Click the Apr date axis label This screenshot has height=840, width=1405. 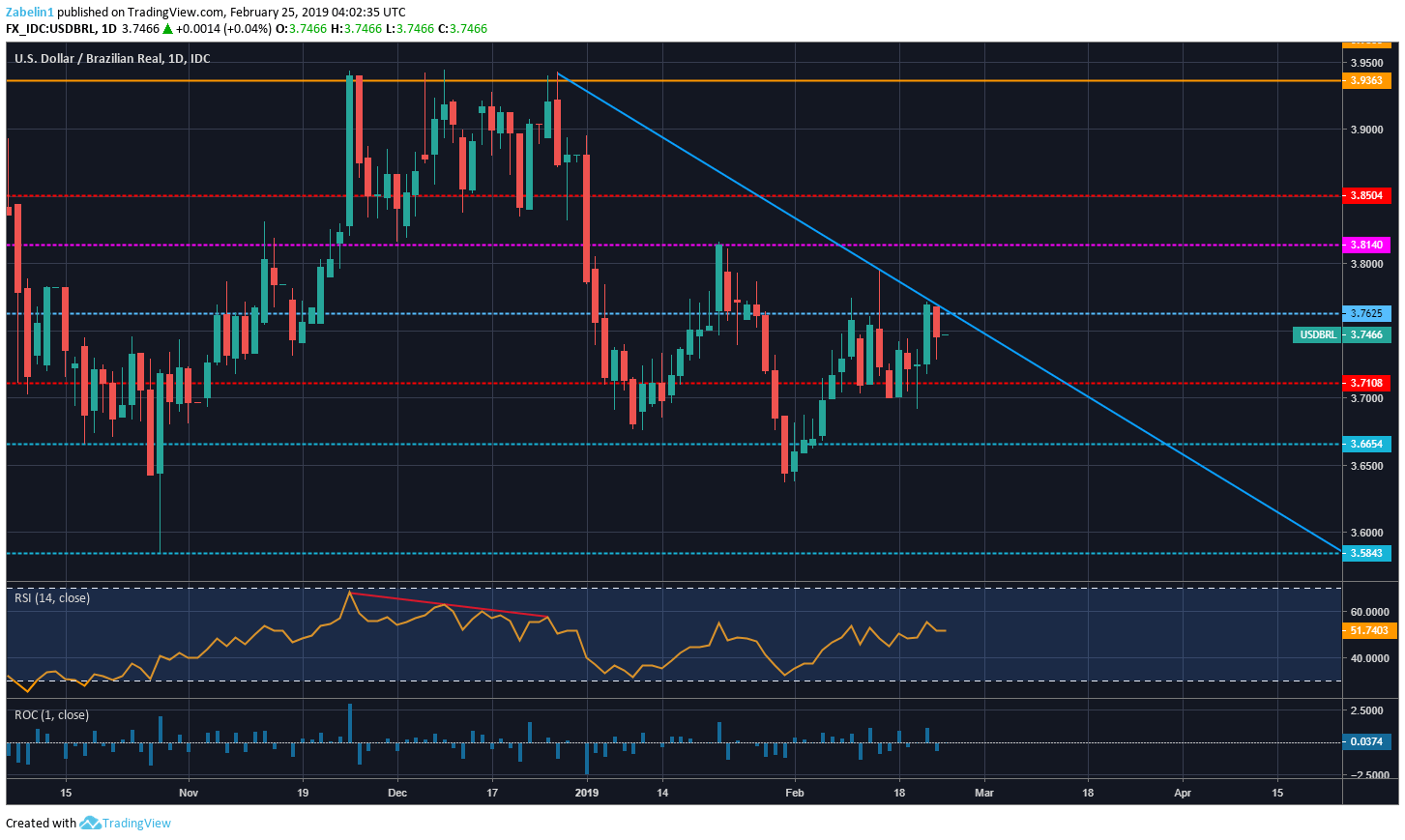(x=1183, y=793)
